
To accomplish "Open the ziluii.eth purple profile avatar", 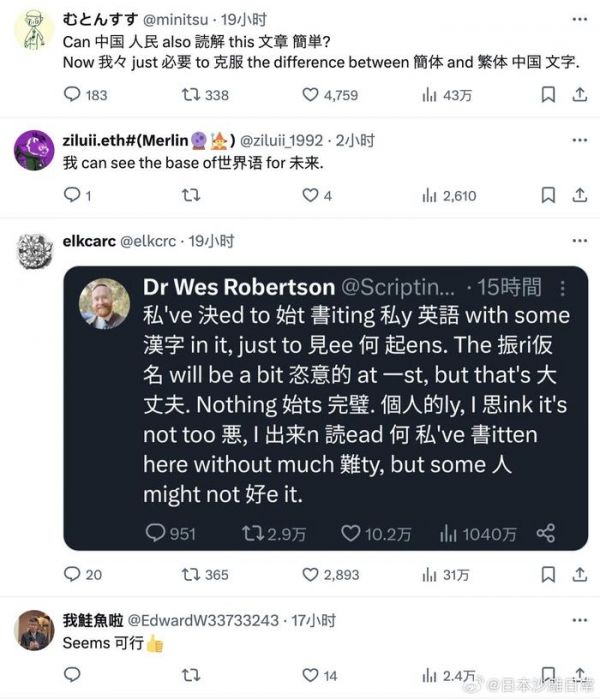I will [x=34, y=150].
